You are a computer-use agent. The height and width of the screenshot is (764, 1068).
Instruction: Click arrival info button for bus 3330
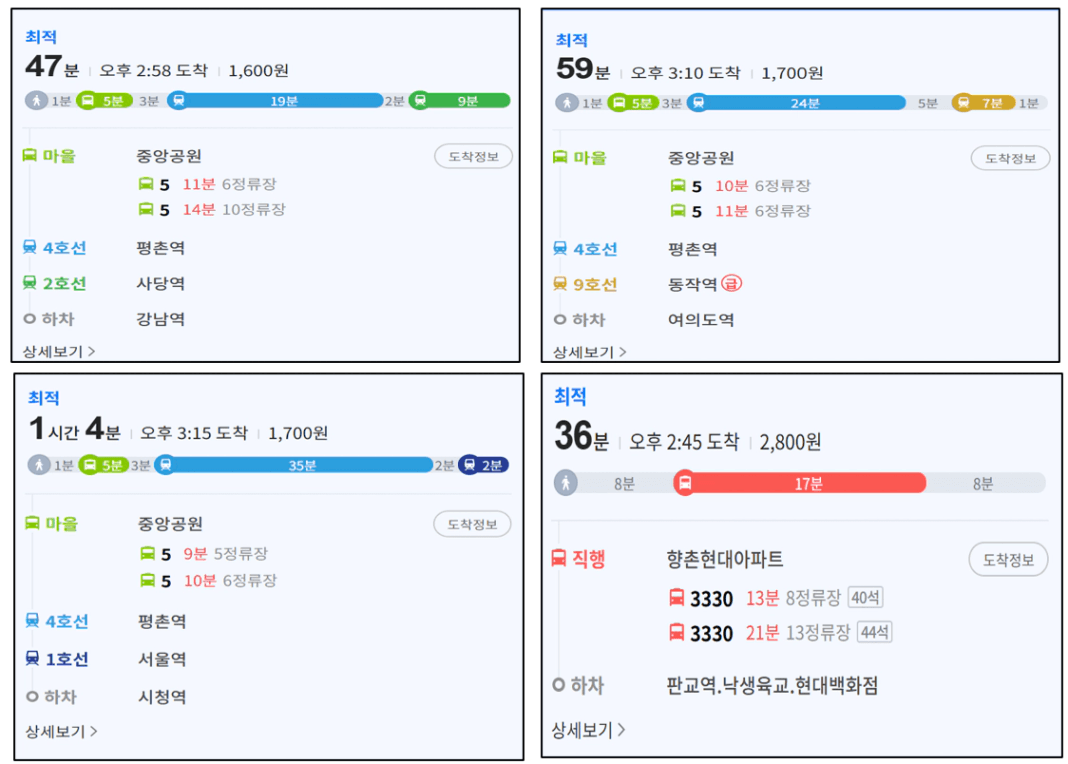1008,560
